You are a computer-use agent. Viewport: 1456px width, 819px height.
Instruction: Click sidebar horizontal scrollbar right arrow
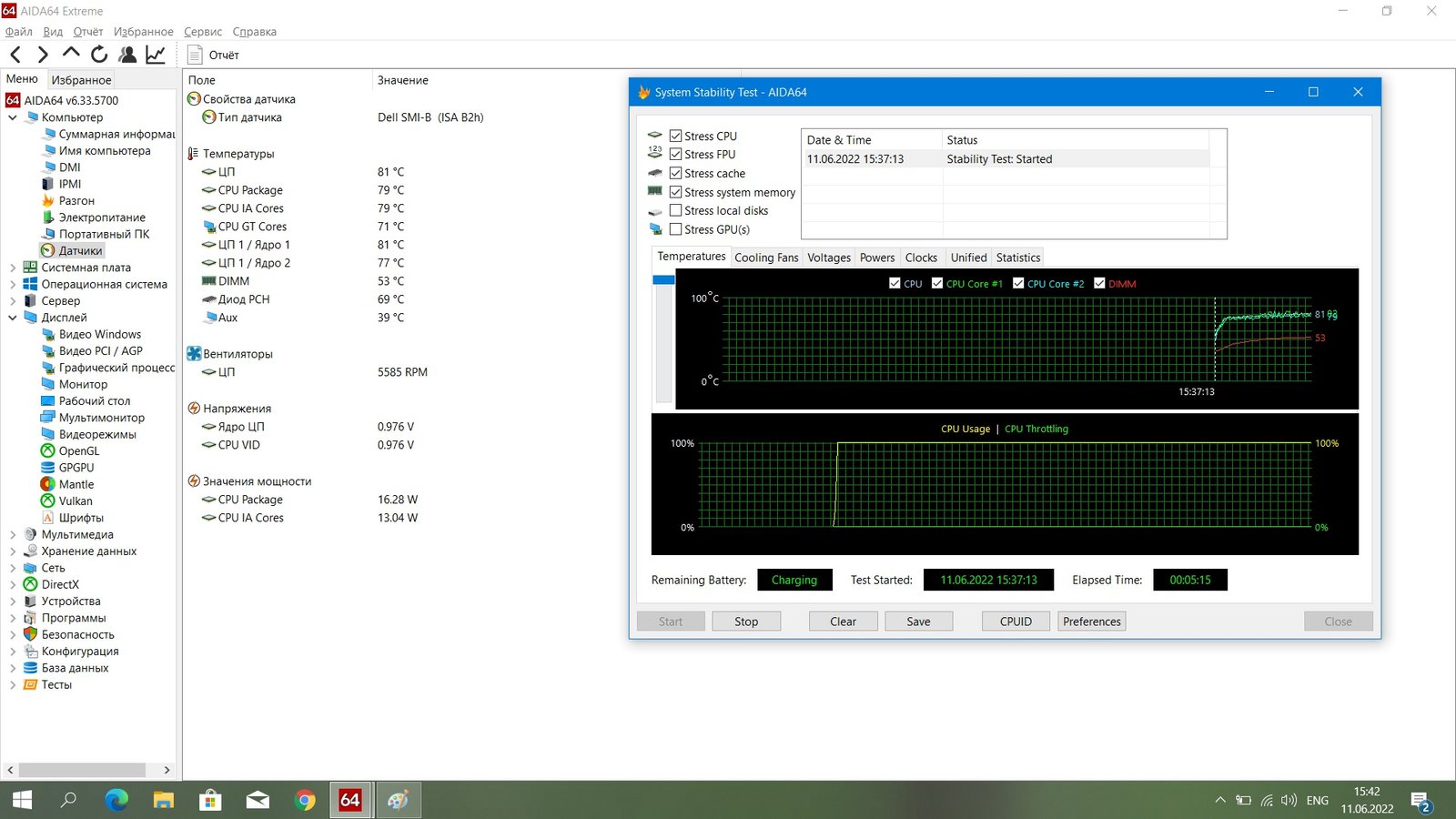tap(167, 770)
